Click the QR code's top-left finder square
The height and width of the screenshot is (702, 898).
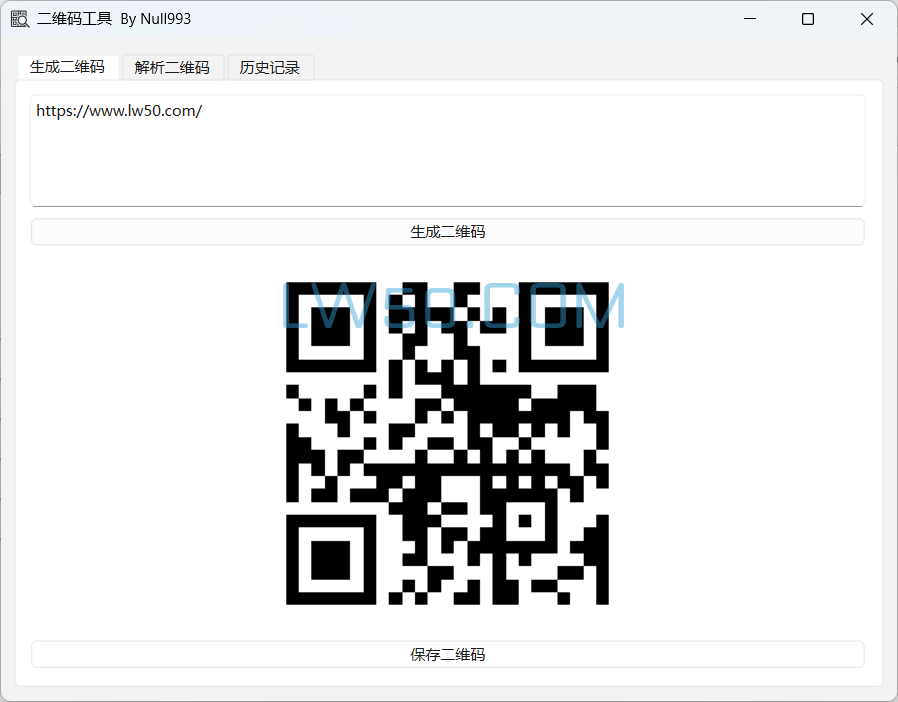(x=330, y=326)
